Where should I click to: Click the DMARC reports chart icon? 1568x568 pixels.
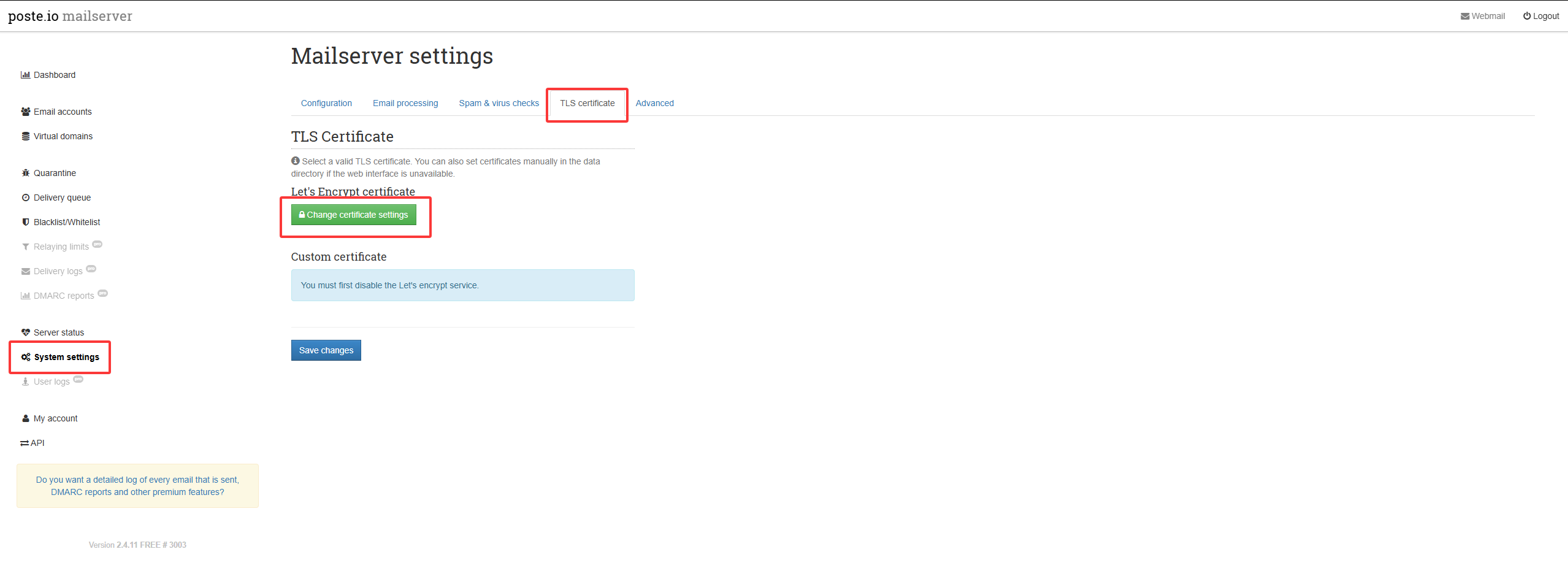click(25, 296)
